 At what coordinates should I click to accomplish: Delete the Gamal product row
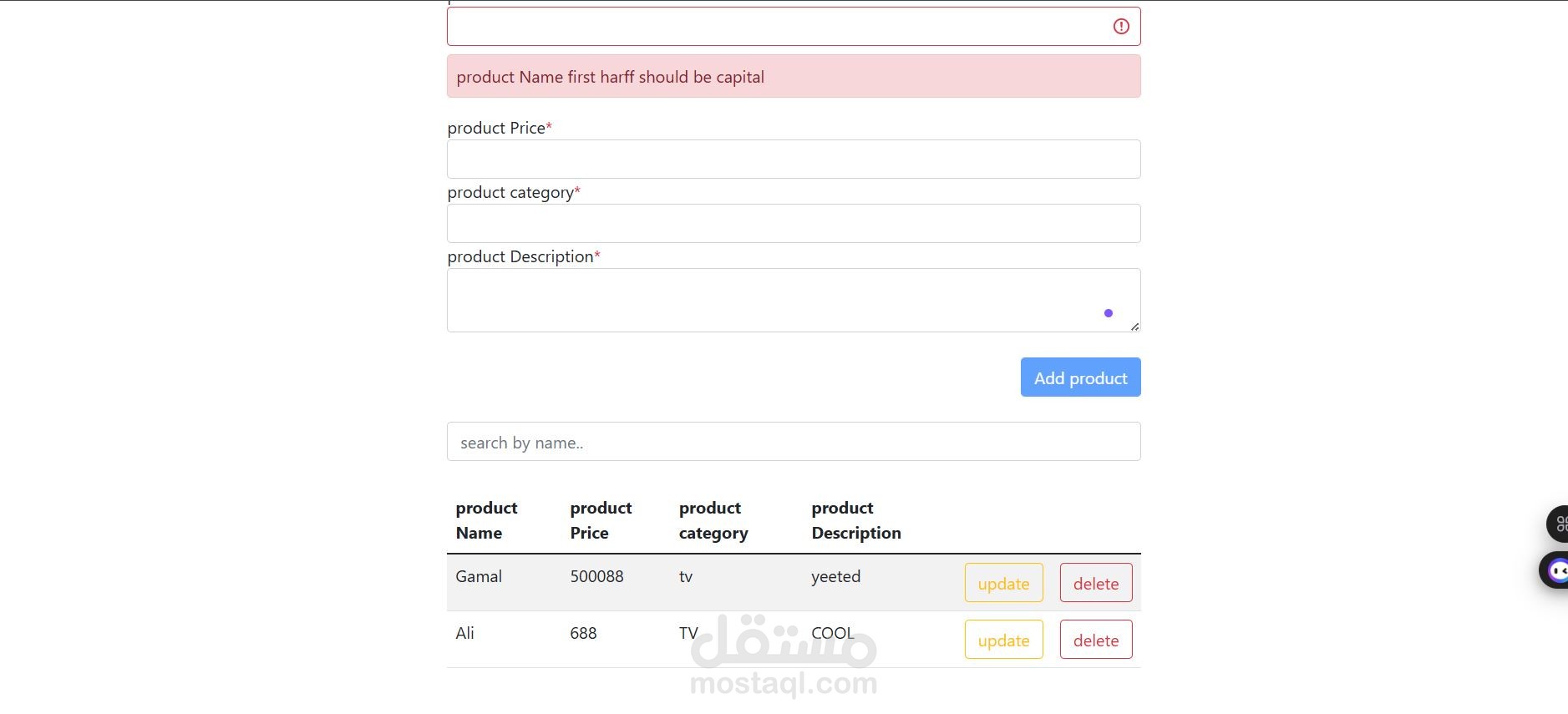(x=1096, y=583)
